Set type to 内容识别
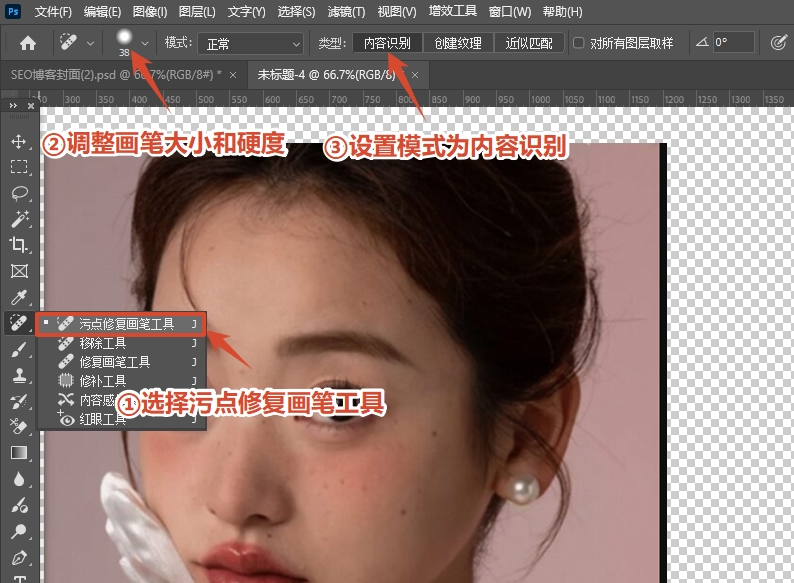 [386, 43]
